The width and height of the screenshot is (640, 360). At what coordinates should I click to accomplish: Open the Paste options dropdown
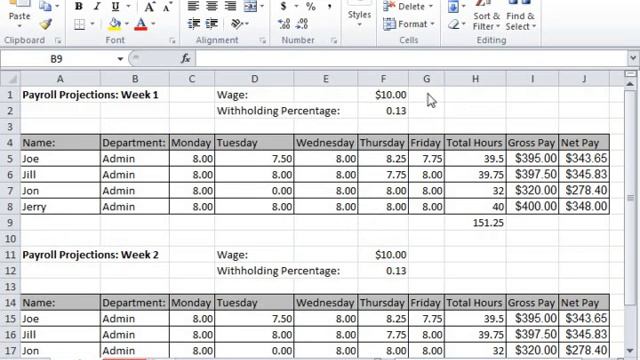tap(19, 26)
